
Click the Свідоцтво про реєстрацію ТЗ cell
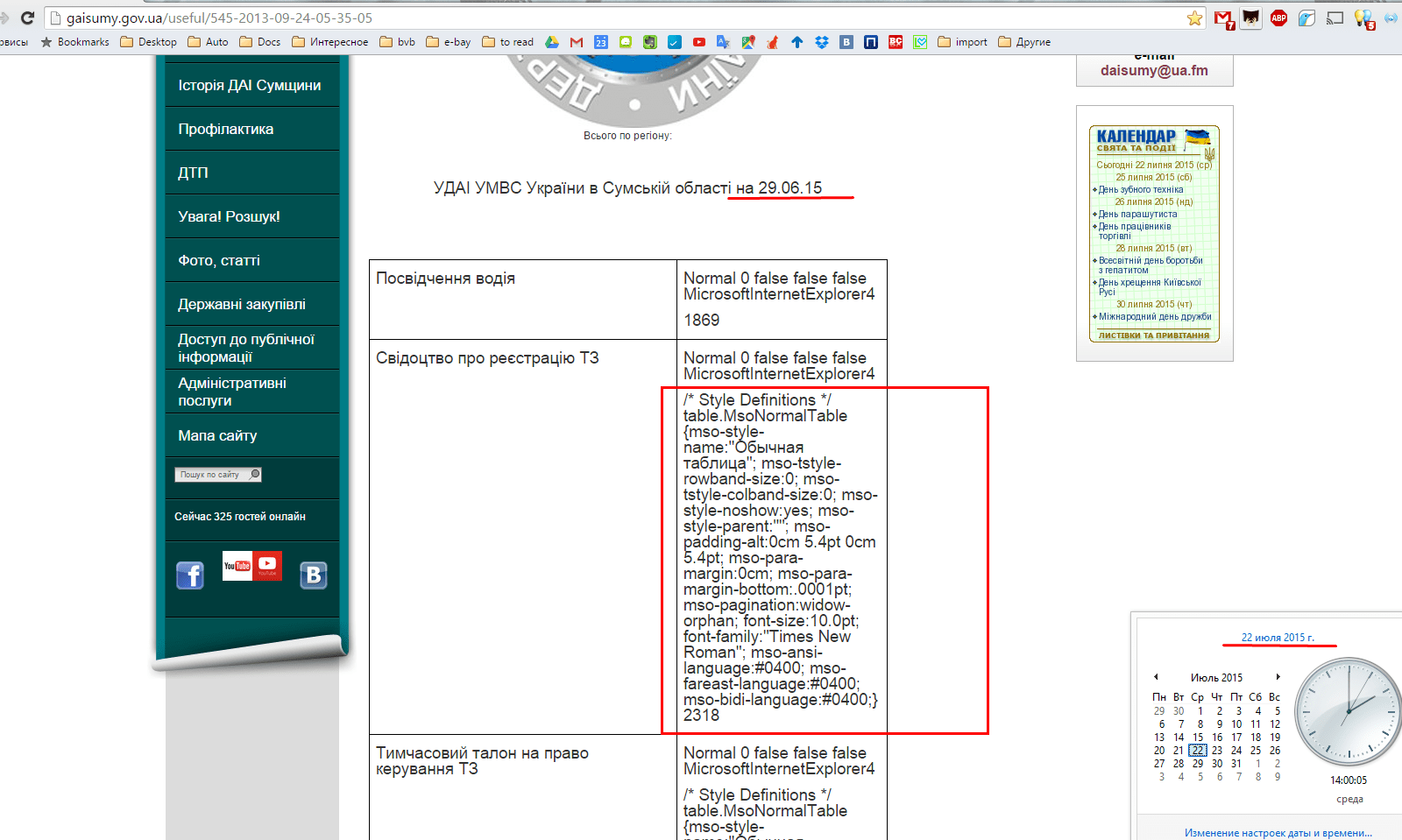pos(523,537)
